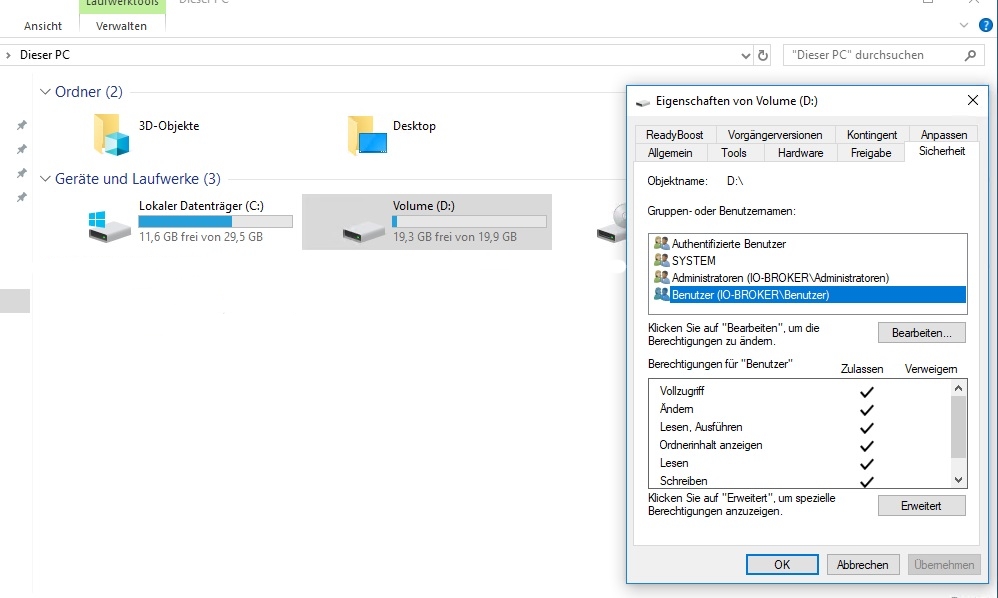Close the Eigenschaften von Volume (D:) dialog
The image size is (998, 598).
973,101
